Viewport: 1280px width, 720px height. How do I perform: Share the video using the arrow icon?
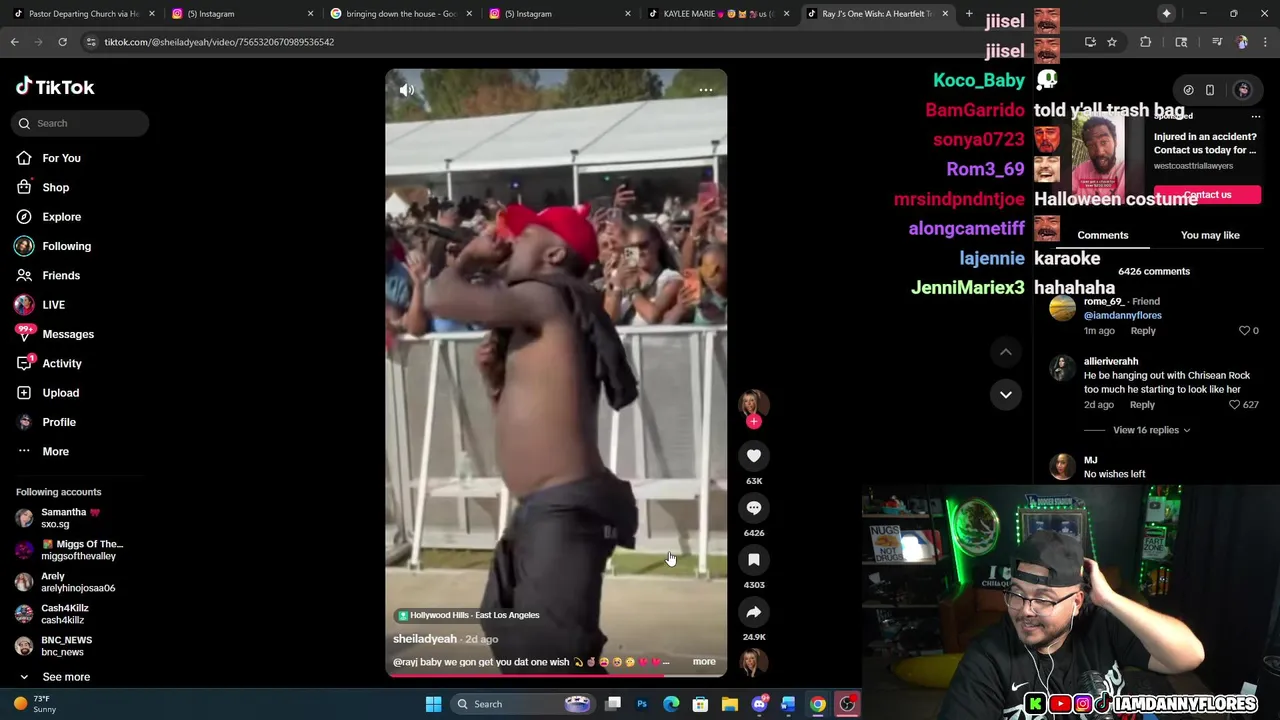pyautogui.click(x=754, y=612)
